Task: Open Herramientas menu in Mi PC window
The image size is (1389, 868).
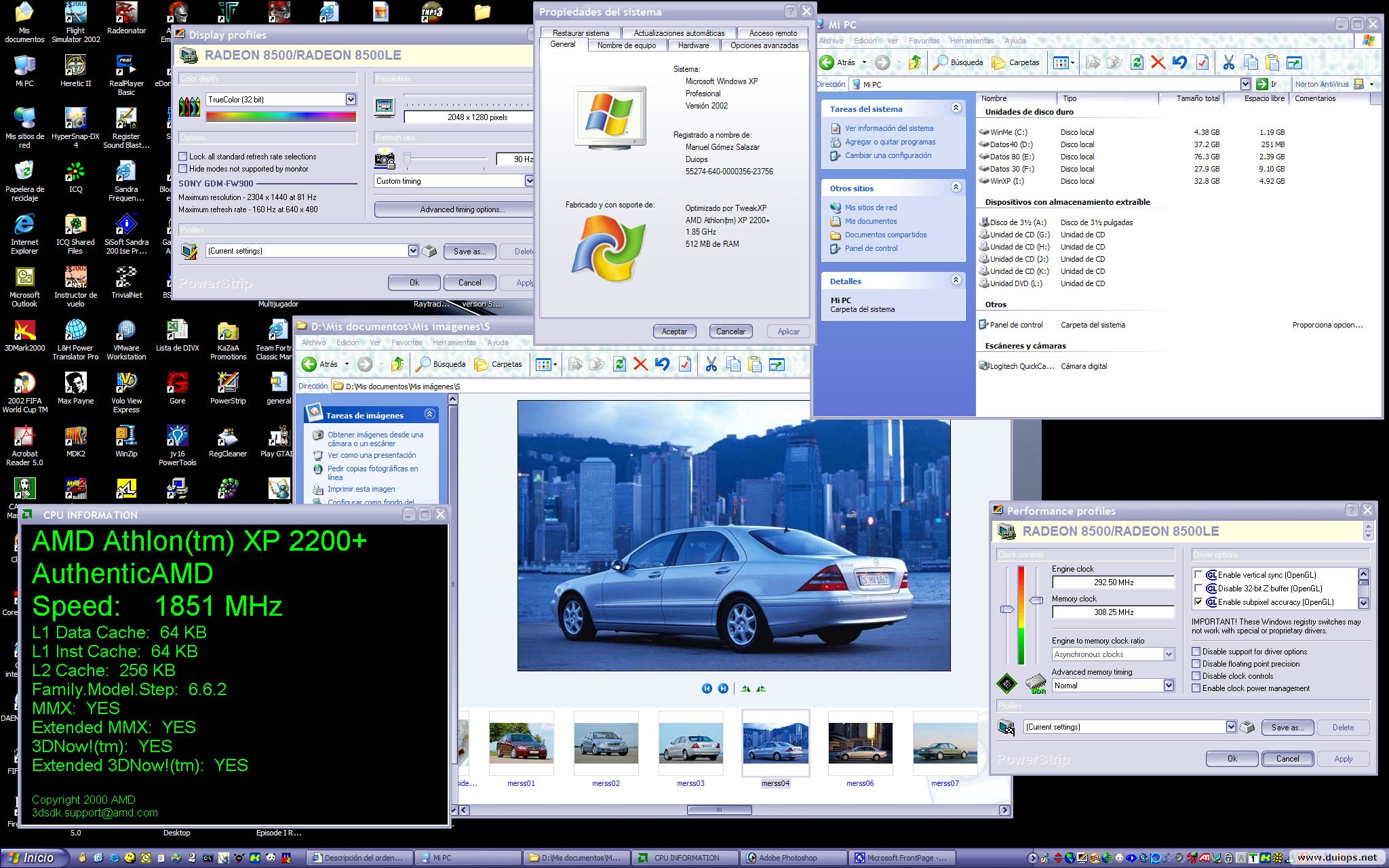Action: (971, 41)
